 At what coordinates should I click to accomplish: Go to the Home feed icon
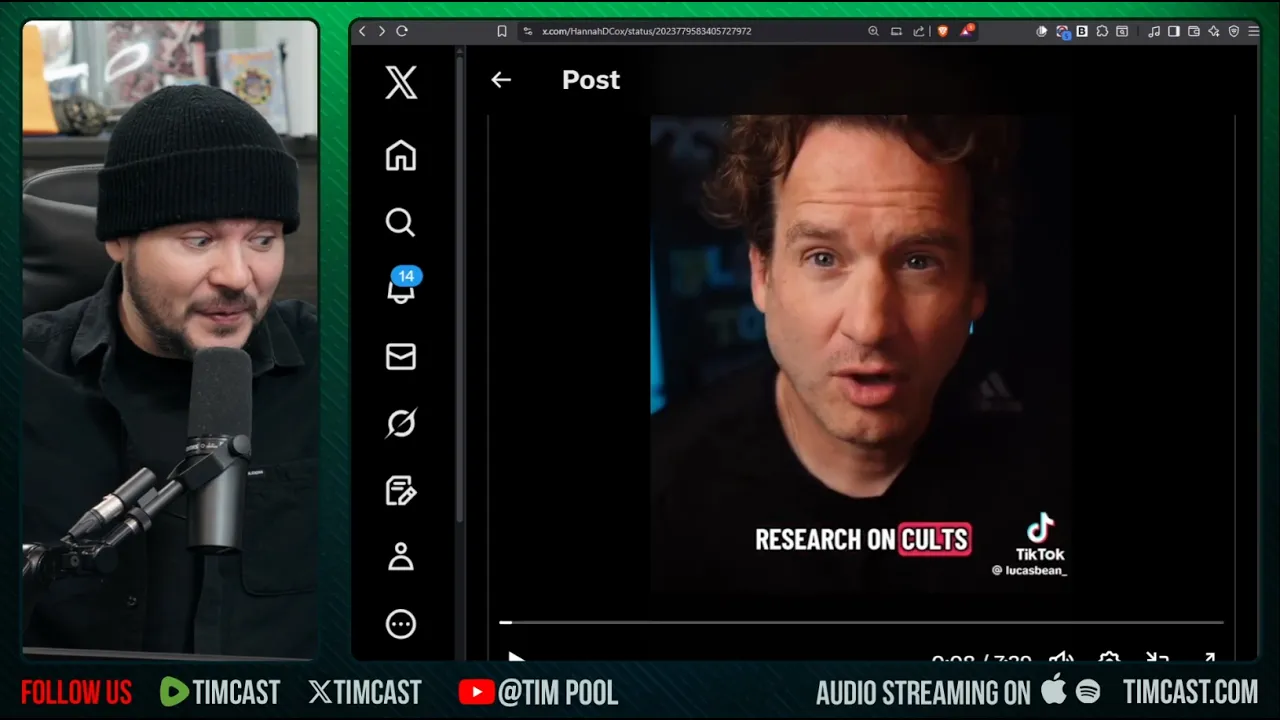click(x=401, y=156)
